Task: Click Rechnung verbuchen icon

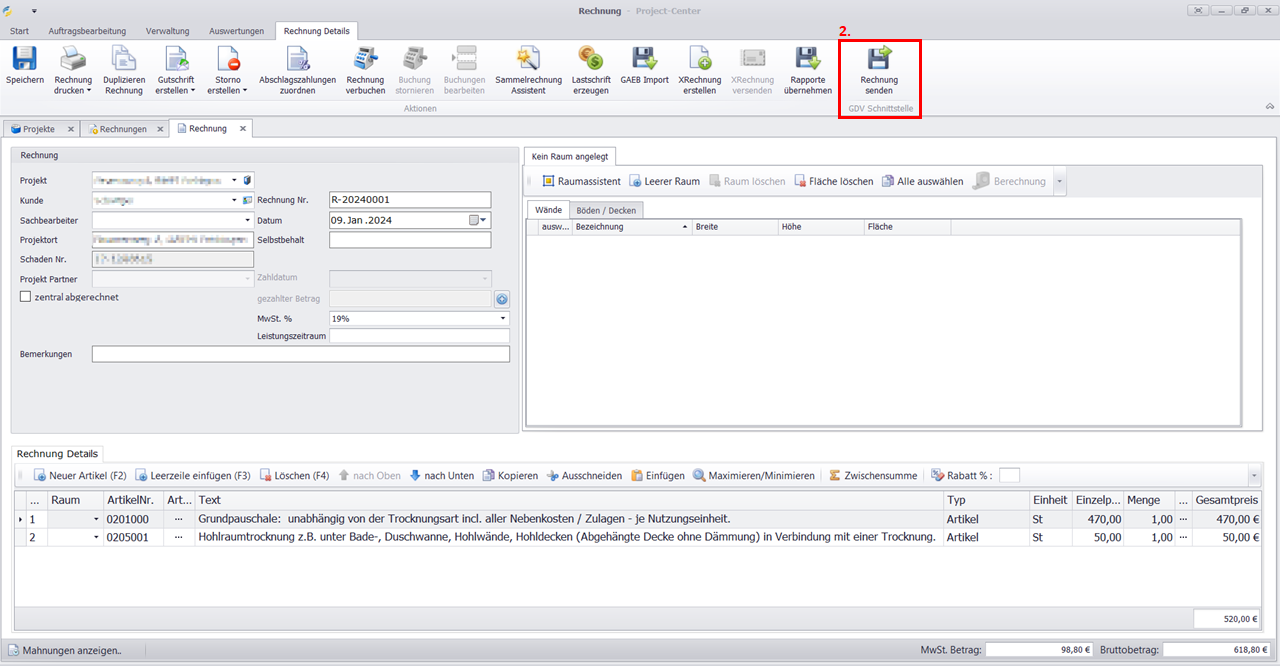Action: (365, 58)
